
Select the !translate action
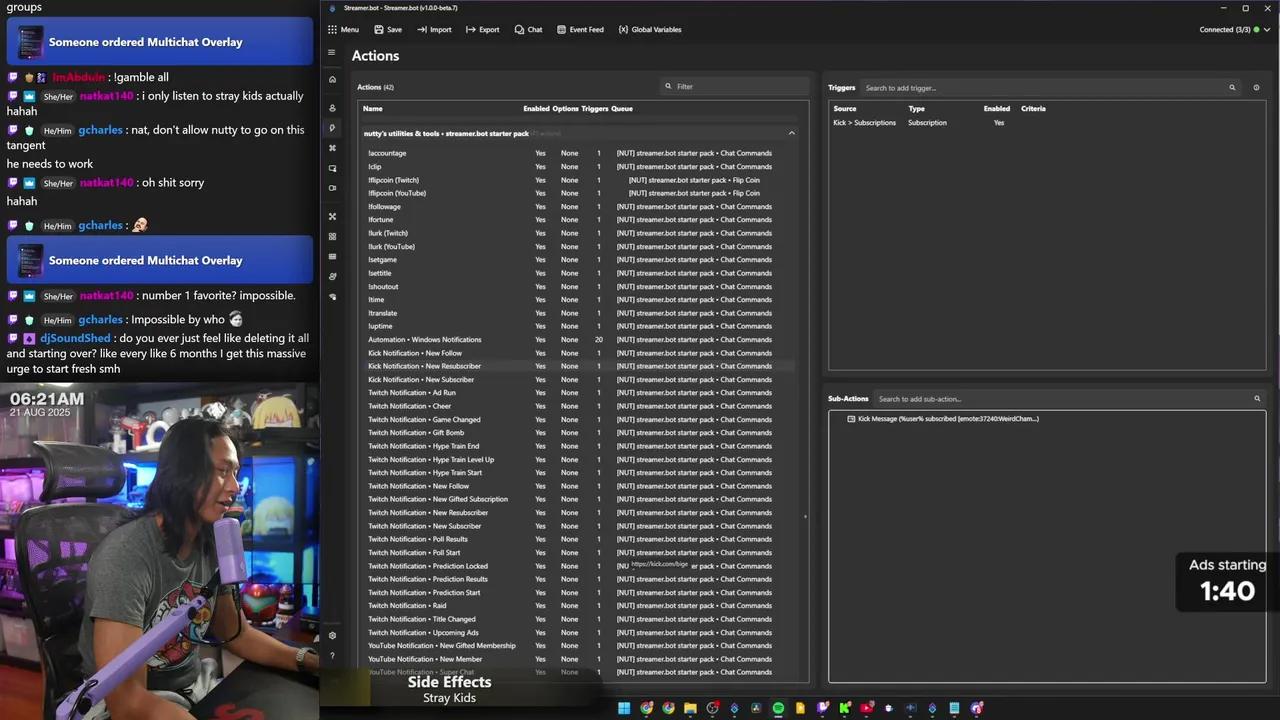(x=382, y=313)
